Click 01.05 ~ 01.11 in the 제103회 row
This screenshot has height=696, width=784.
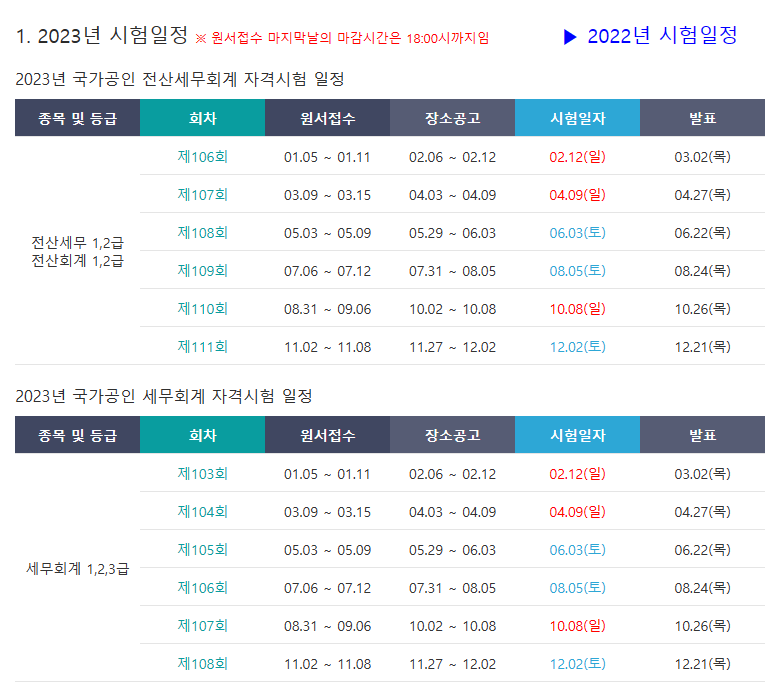(x=328, y=474)
